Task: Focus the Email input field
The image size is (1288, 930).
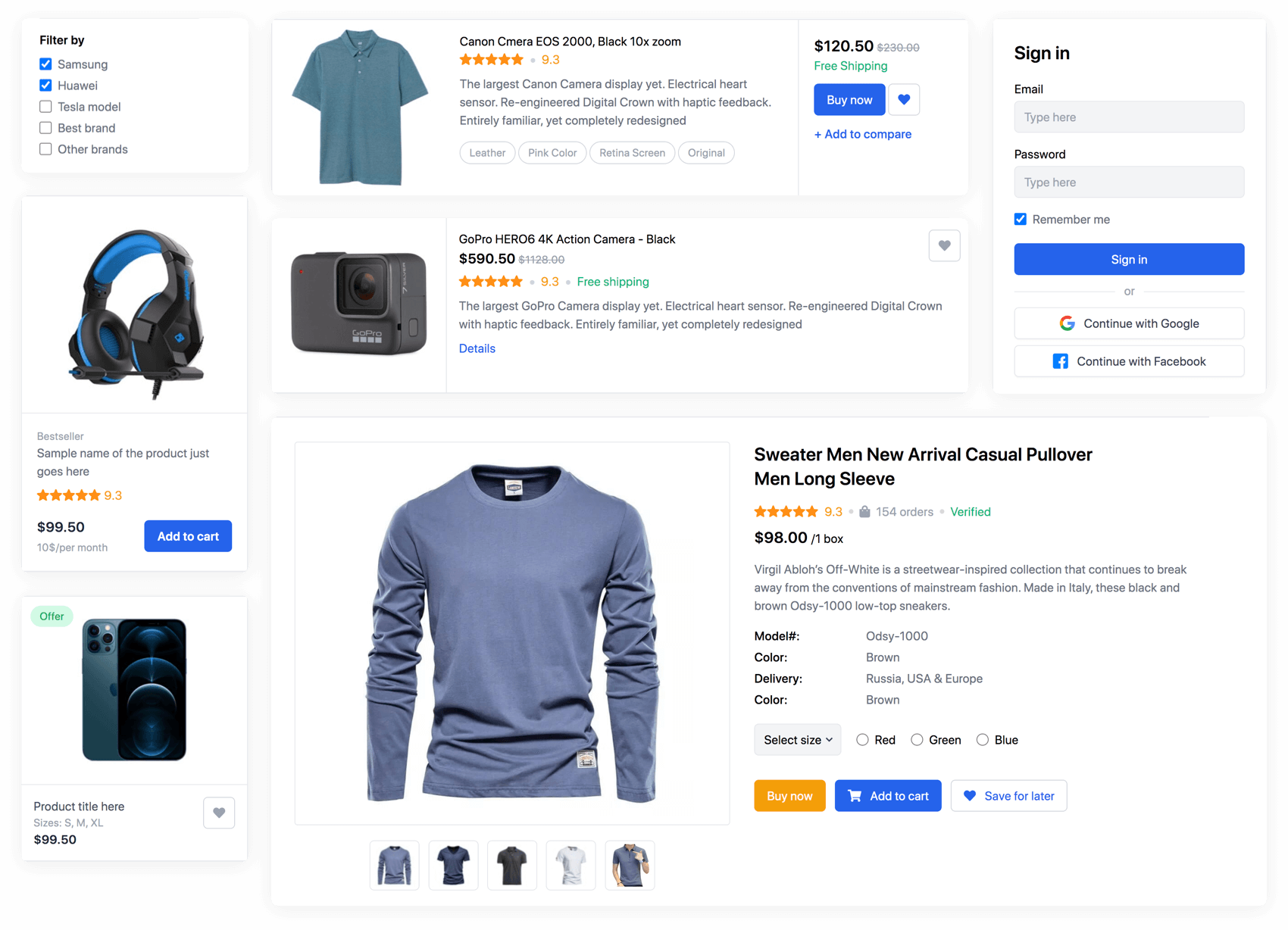Action: point(1129,117)
